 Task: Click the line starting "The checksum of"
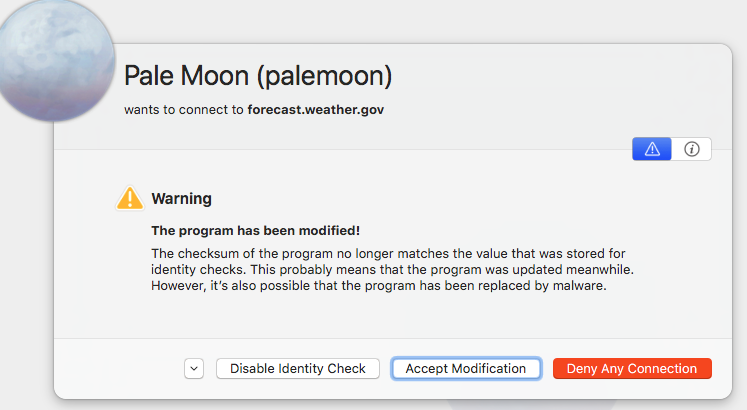pyautogui.click(x=387, y=253)
